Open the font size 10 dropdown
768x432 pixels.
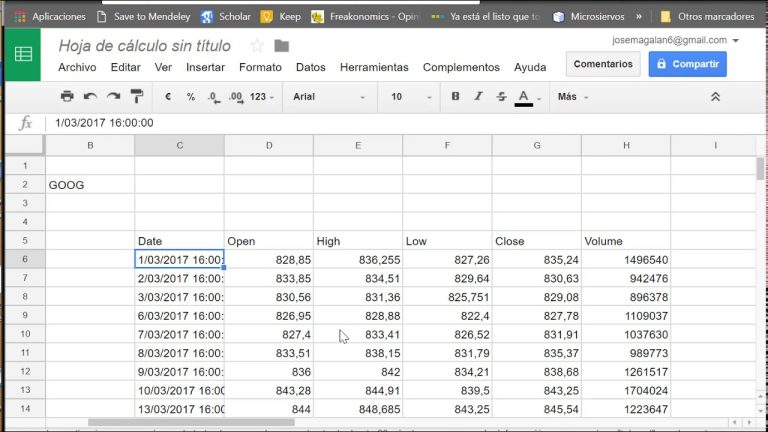point(410,97)
